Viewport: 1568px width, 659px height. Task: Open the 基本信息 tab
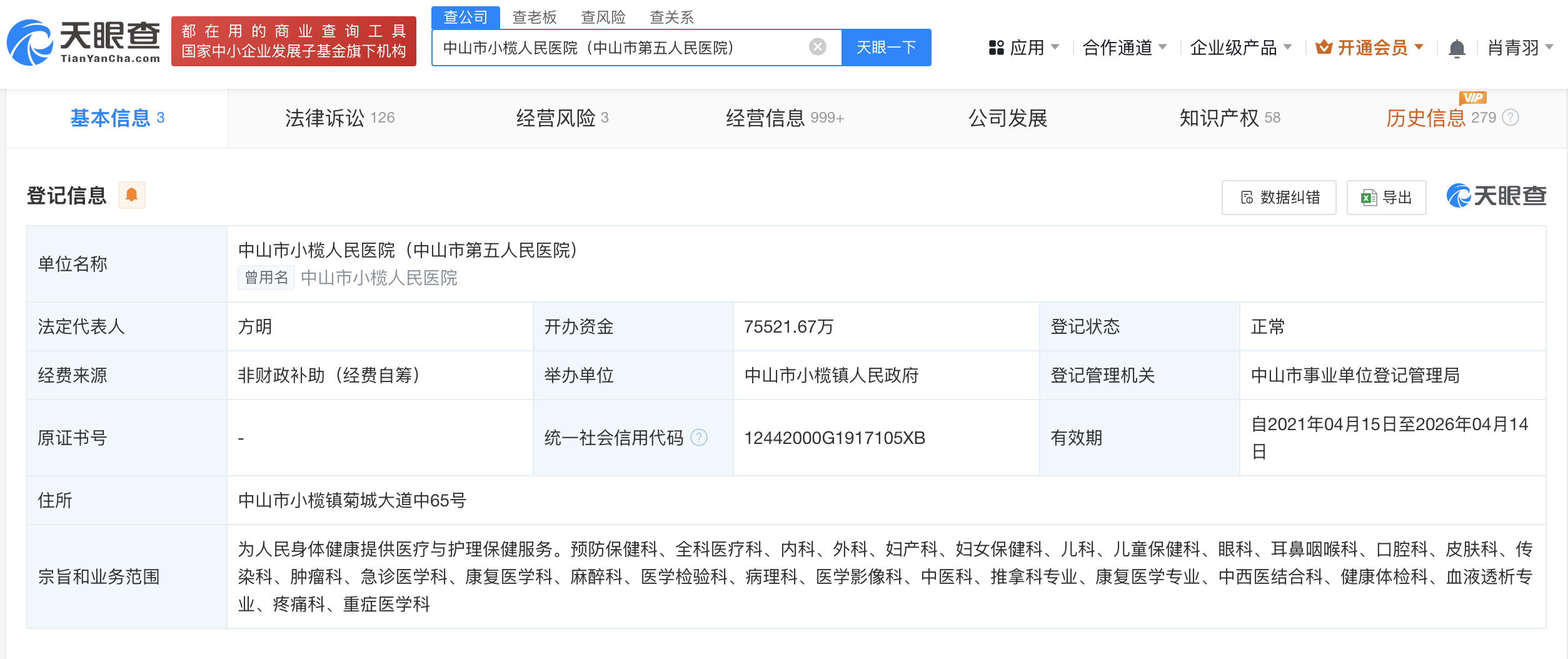click(x=118, y=118)
